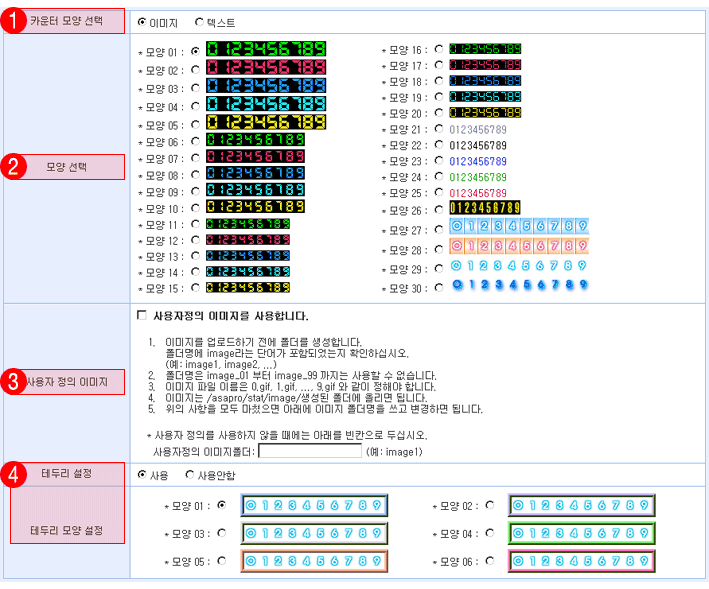Select pink border style 모양 06 radio
709x589 pixels.
[490, 561]
